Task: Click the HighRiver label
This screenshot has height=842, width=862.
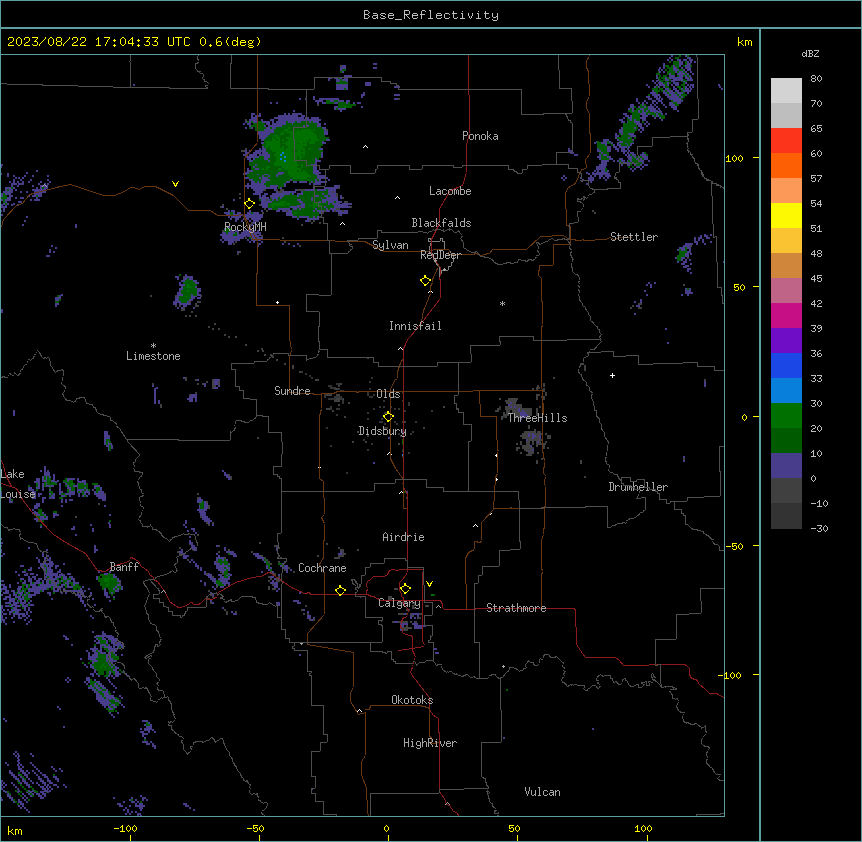Action: (x=430, y=743)
